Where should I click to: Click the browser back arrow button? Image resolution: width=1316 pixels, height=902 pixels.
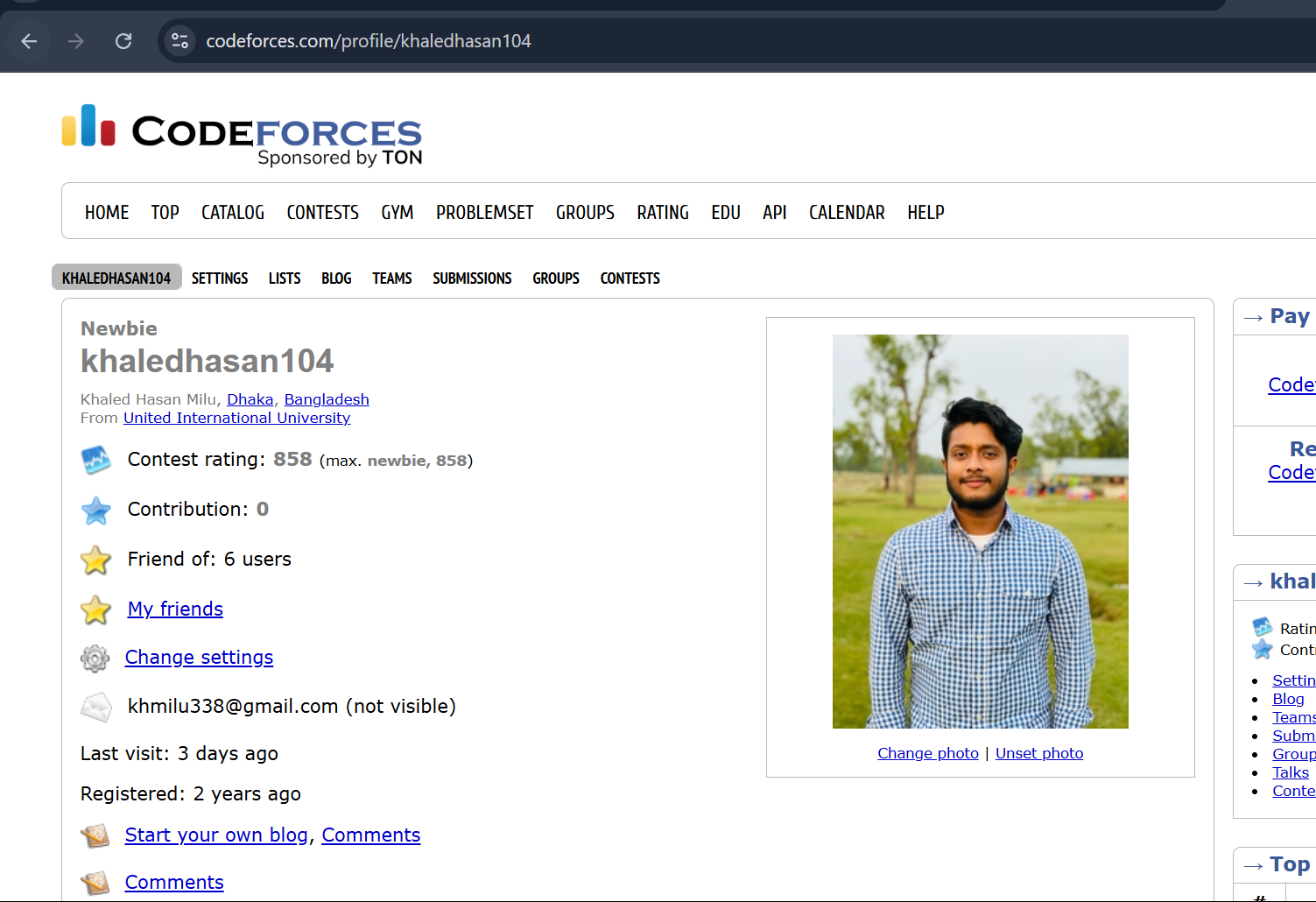[x=29, y=41]
